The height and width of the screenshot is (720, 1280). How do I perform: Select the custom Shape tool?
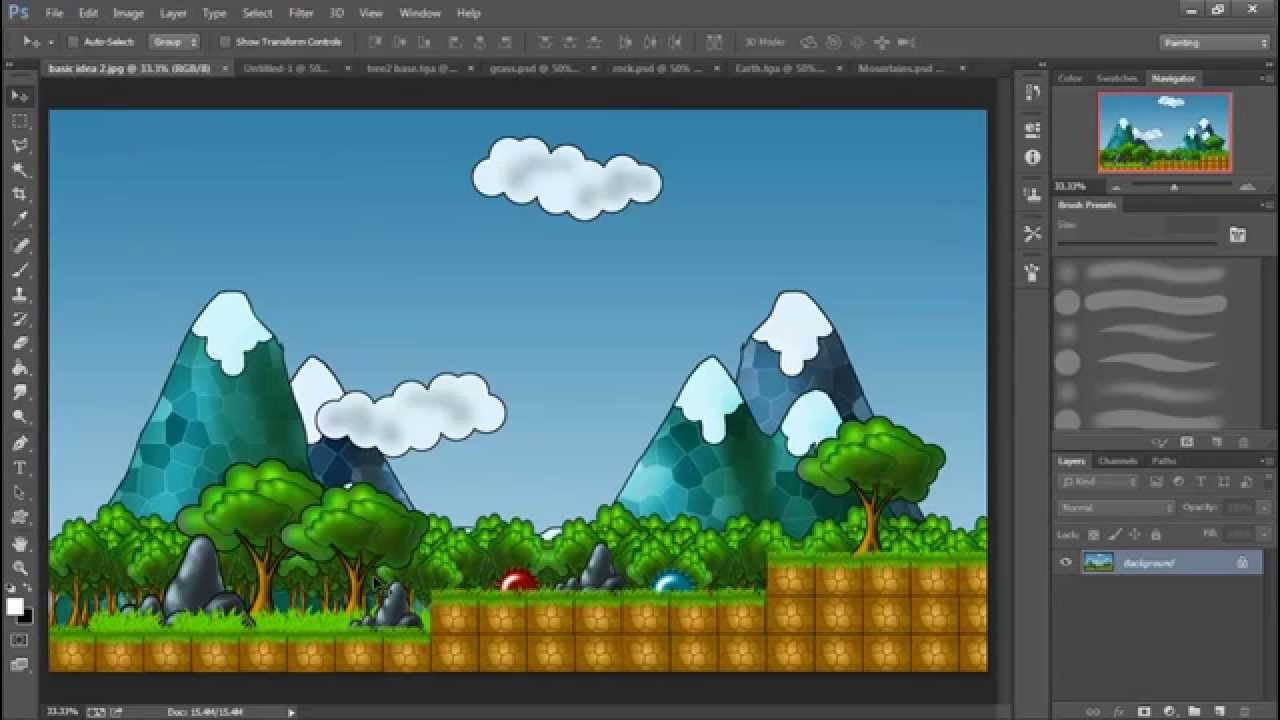(20, 518)
